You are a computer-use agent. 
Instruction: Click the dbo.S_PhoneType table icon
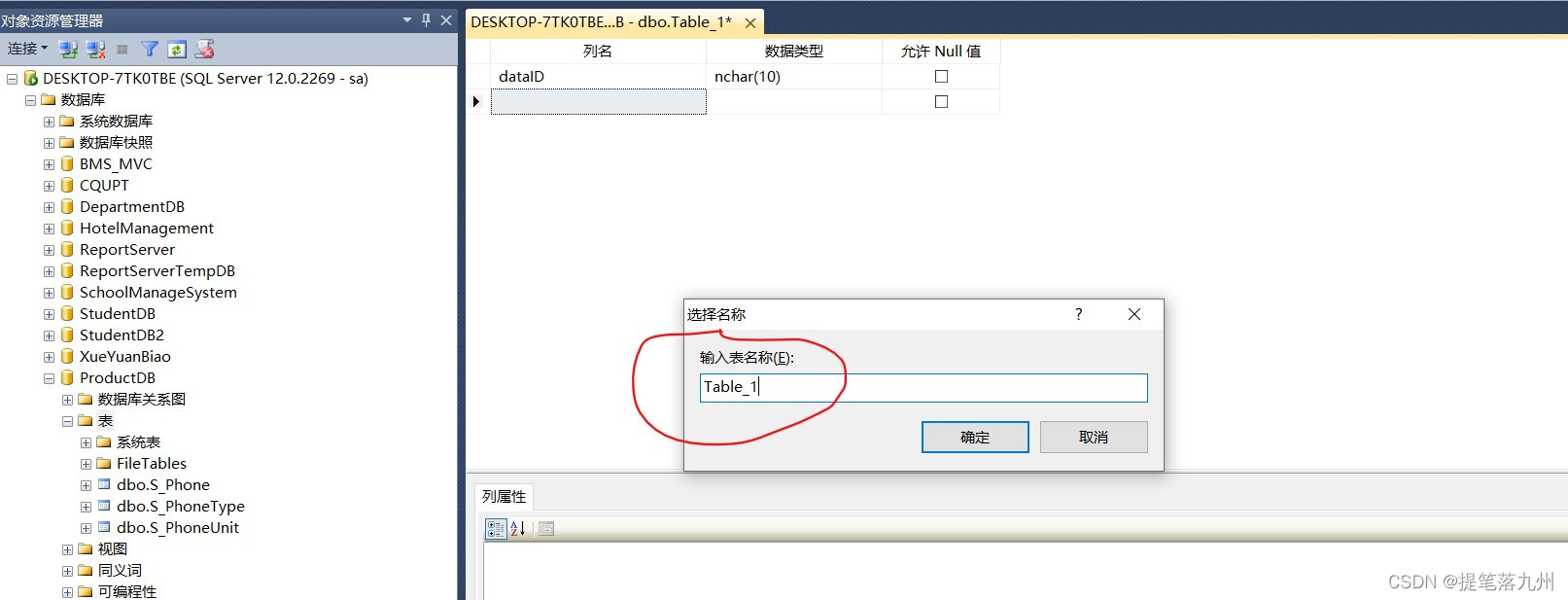coord(104,506)
